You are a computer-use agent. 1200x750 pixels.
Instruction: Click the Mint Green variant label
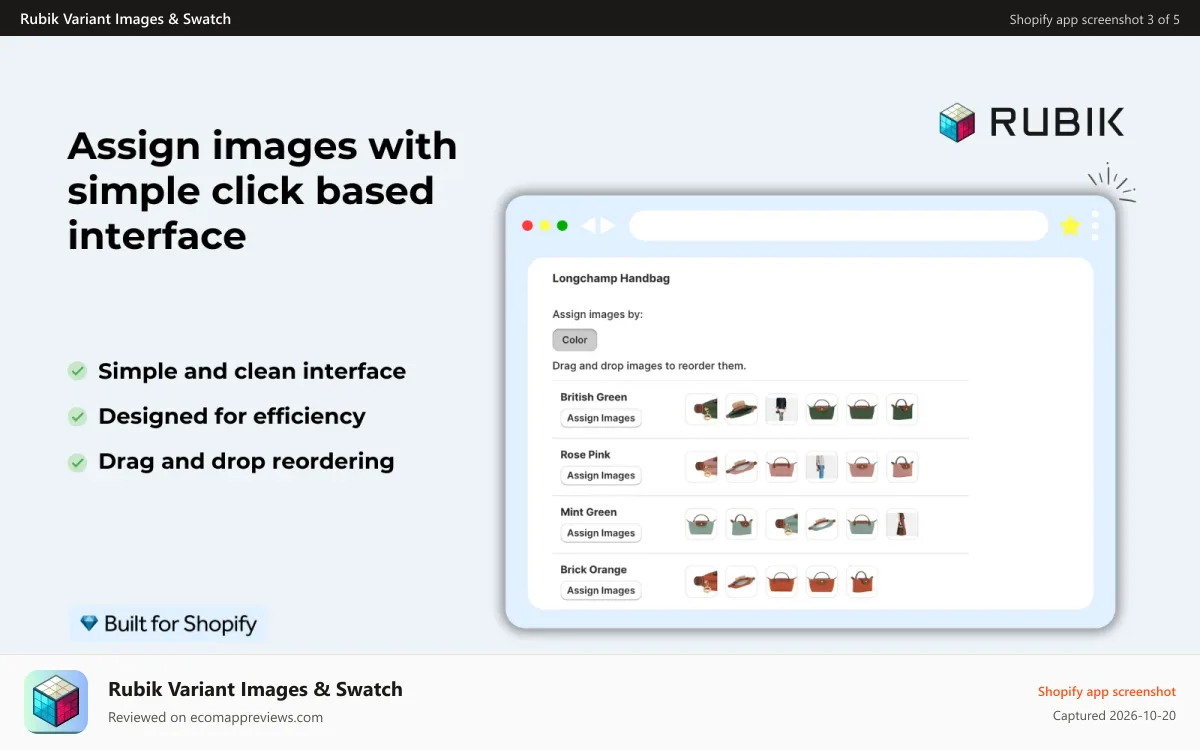588,512
